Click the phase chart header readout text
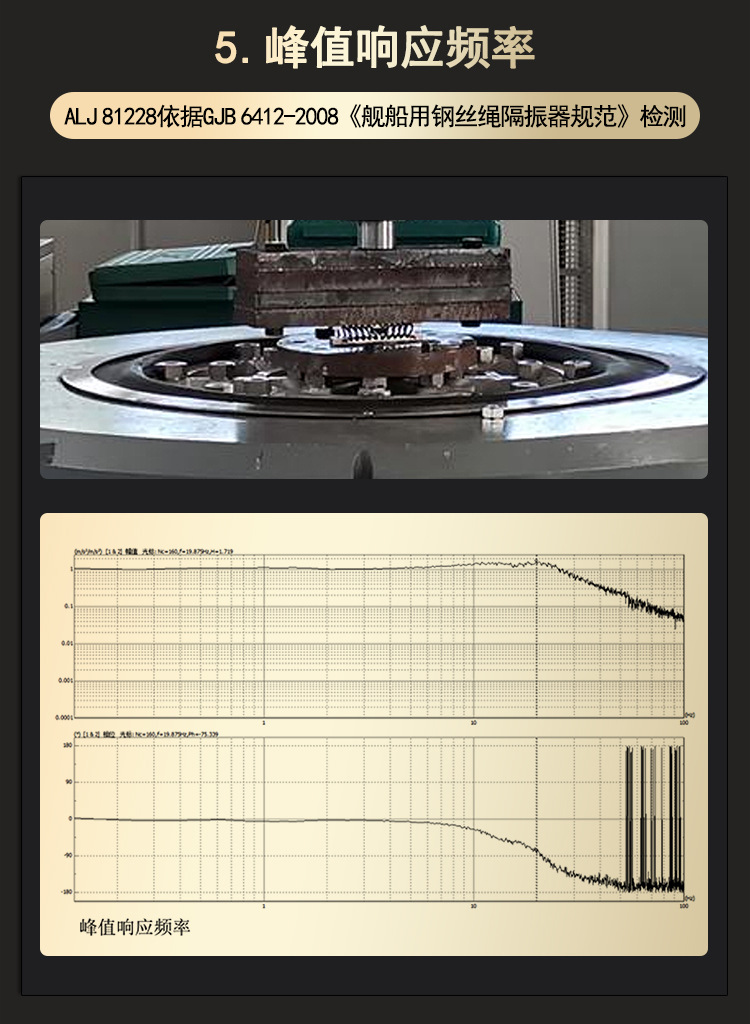750x1024 pixels. coord(146,734)
